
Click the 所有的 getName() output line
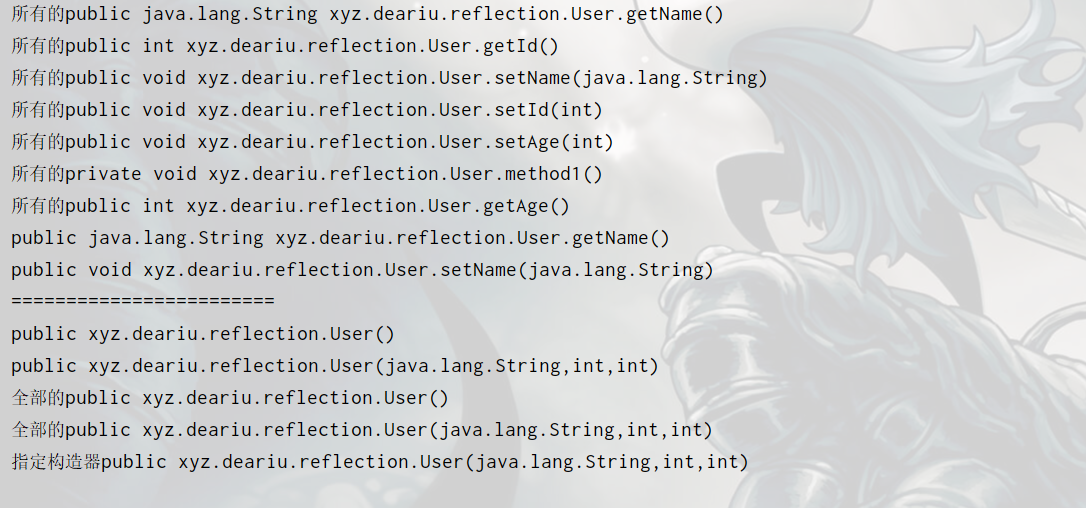[367, 14]
